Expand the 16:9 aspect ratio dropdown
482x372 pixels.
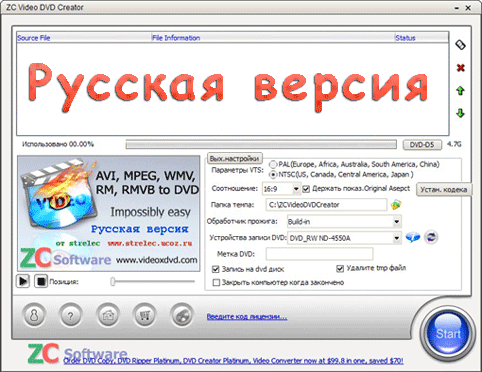tap(296, 189)
